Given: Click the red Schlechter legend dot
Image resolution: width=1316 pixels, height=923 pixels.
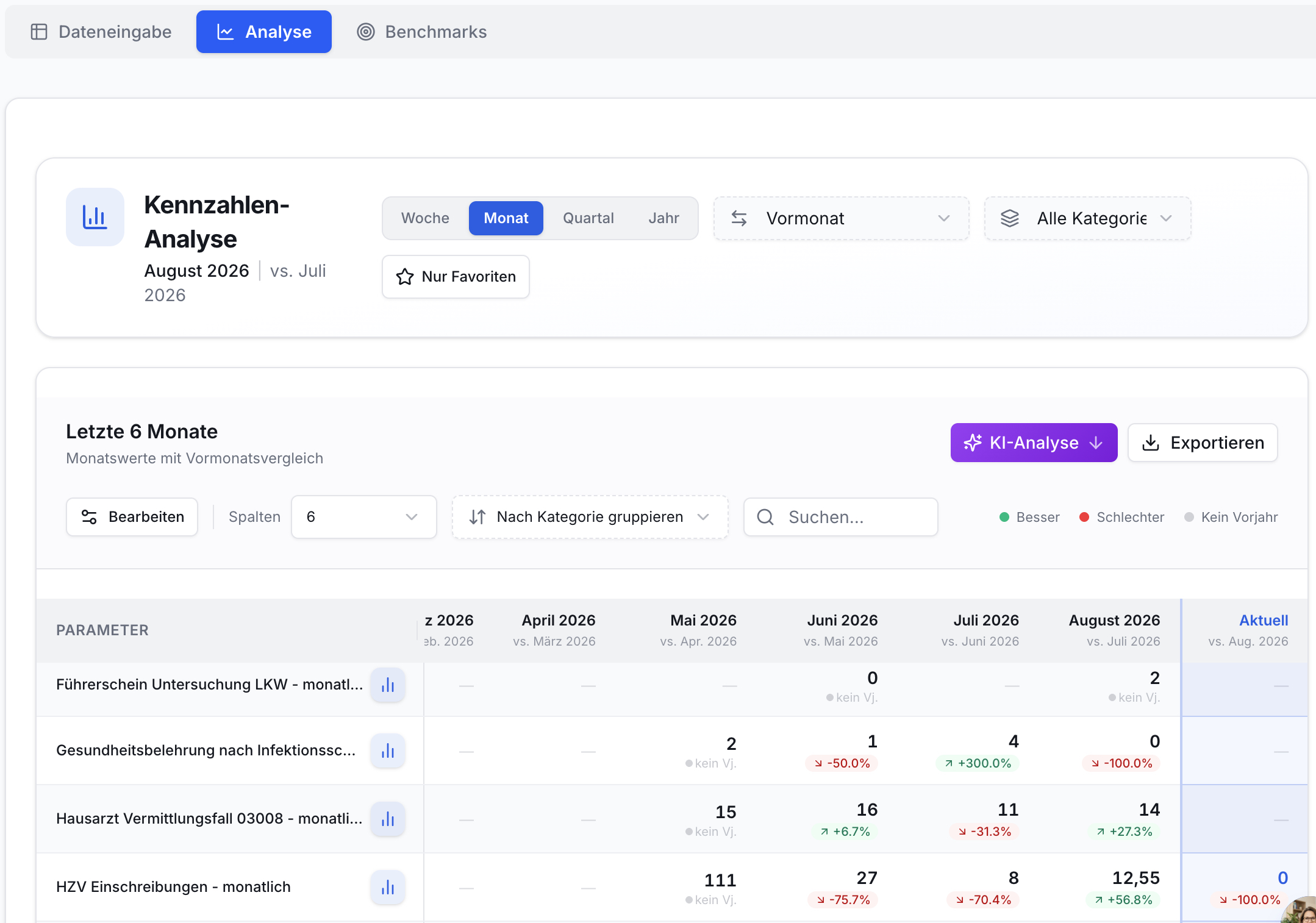Looking at the screenshot, I should 1084,517.
